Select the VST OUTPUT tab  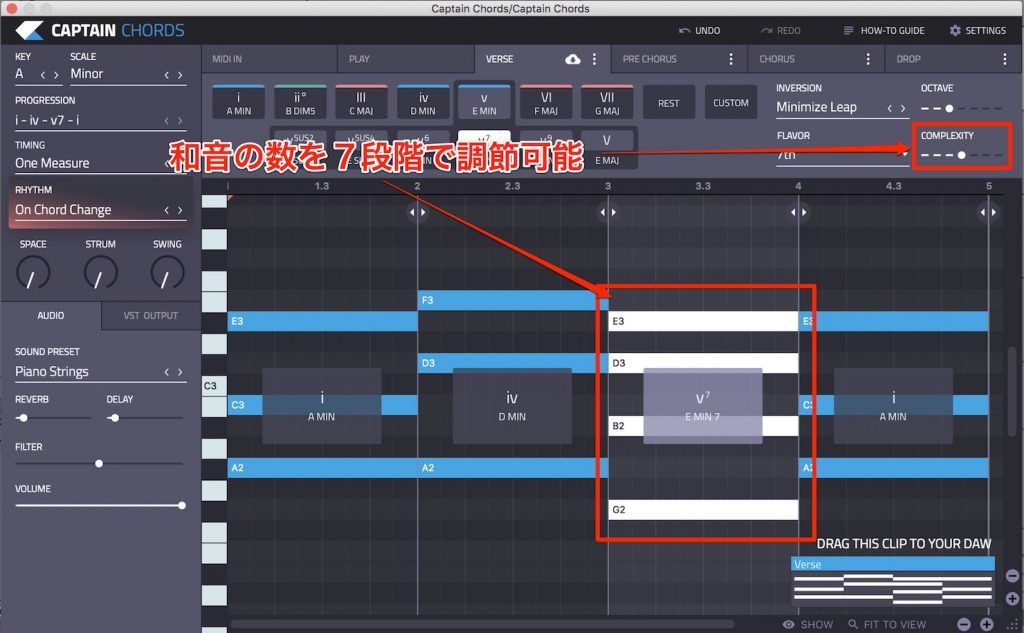(150, 315)
